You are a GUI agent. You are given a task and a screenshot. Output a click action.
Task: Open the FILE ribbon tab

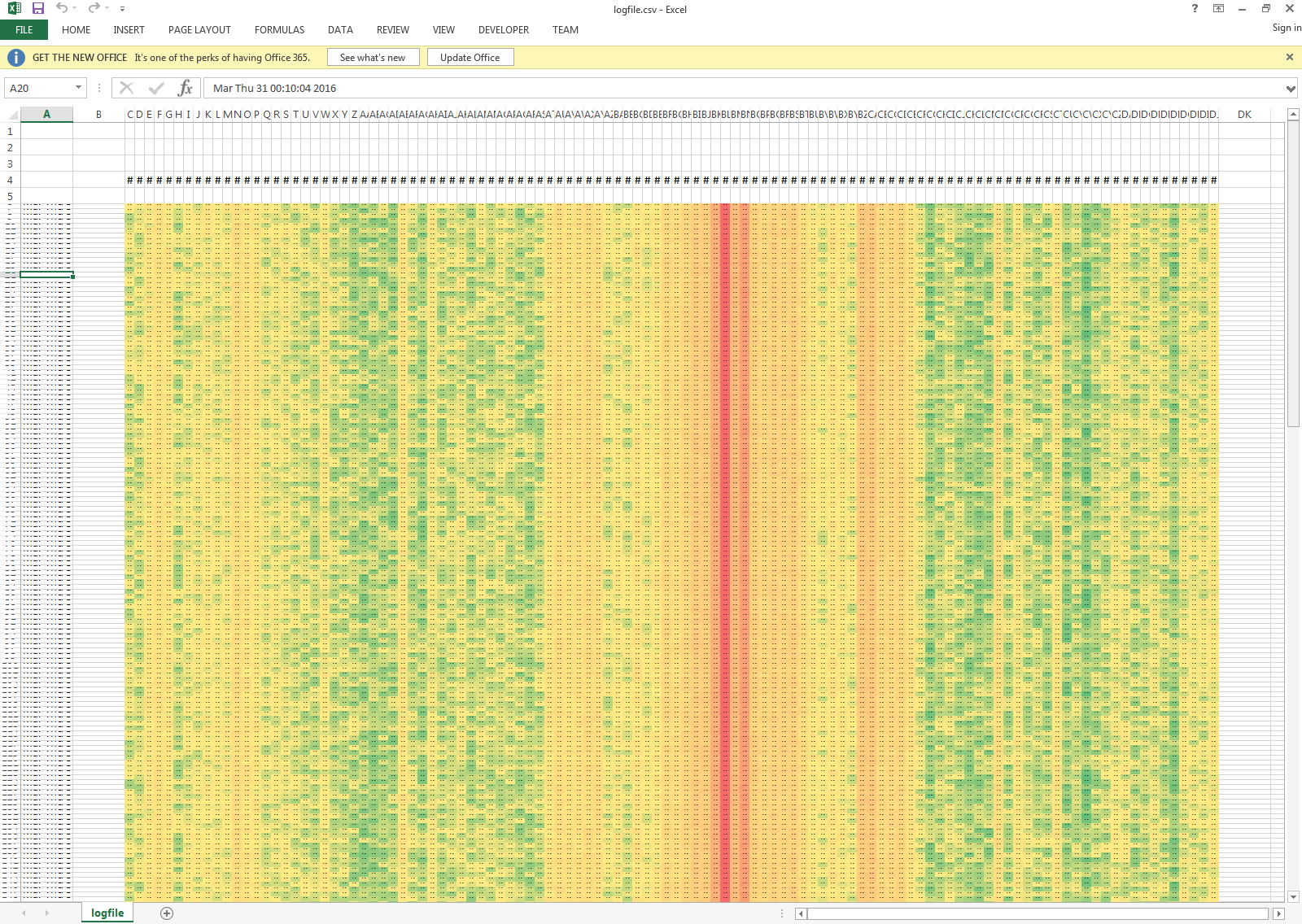point(24,29)
